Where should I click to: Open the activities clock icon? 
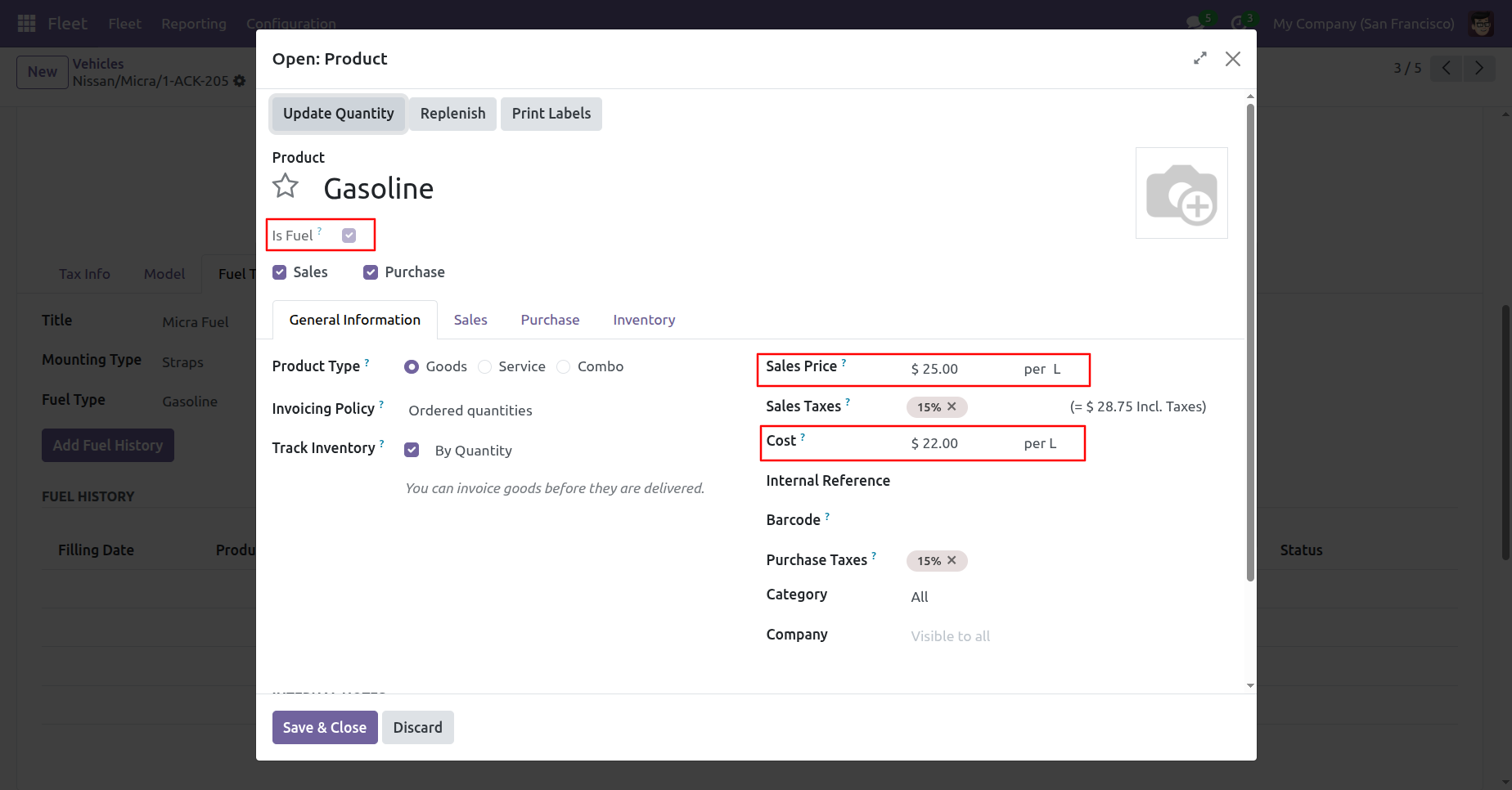(x=1239, y=23)
